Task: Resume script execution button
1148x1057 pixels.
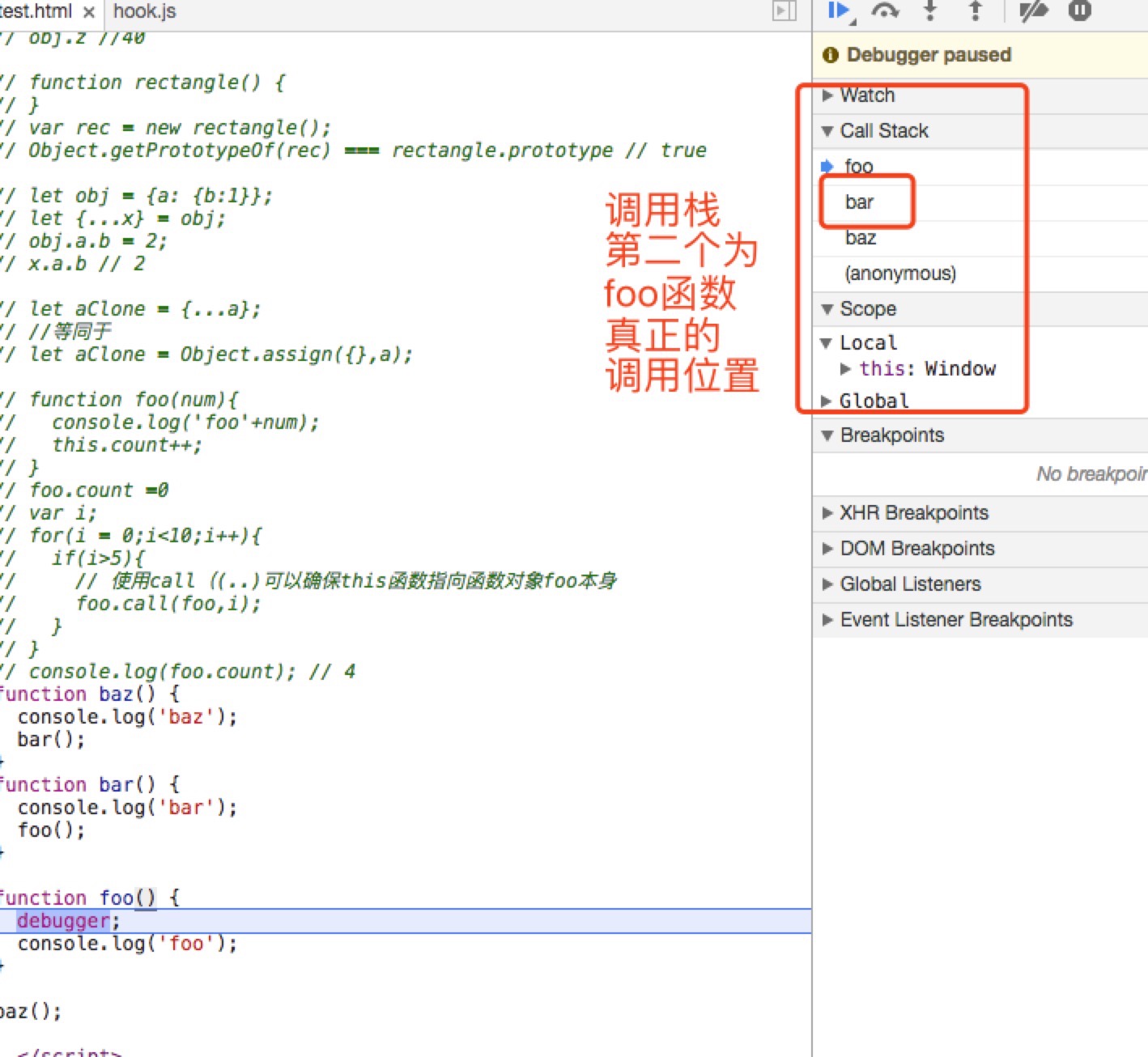Action: click(x=840, y=11)
